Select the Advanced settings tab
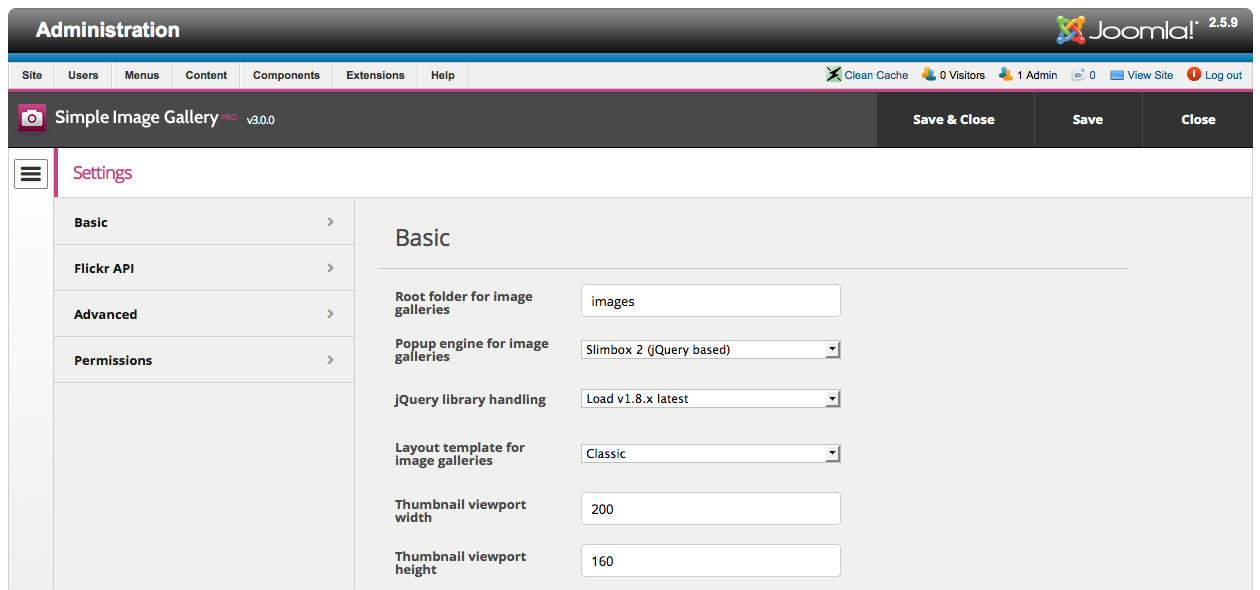Viewport: 1260px width, 590px height. pos(204,314)
